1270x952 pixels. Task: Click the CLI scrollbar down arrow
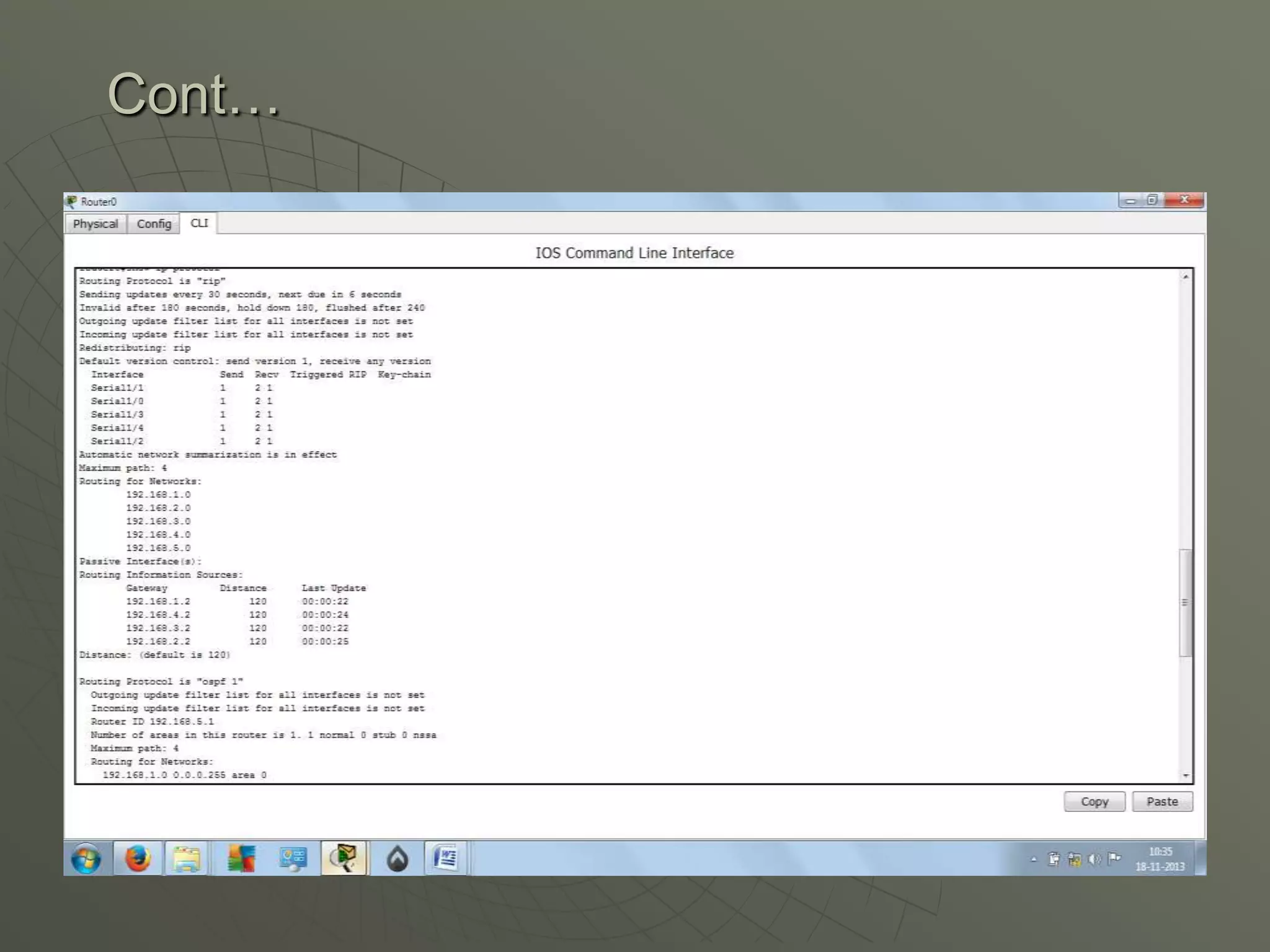point(1186,775)
